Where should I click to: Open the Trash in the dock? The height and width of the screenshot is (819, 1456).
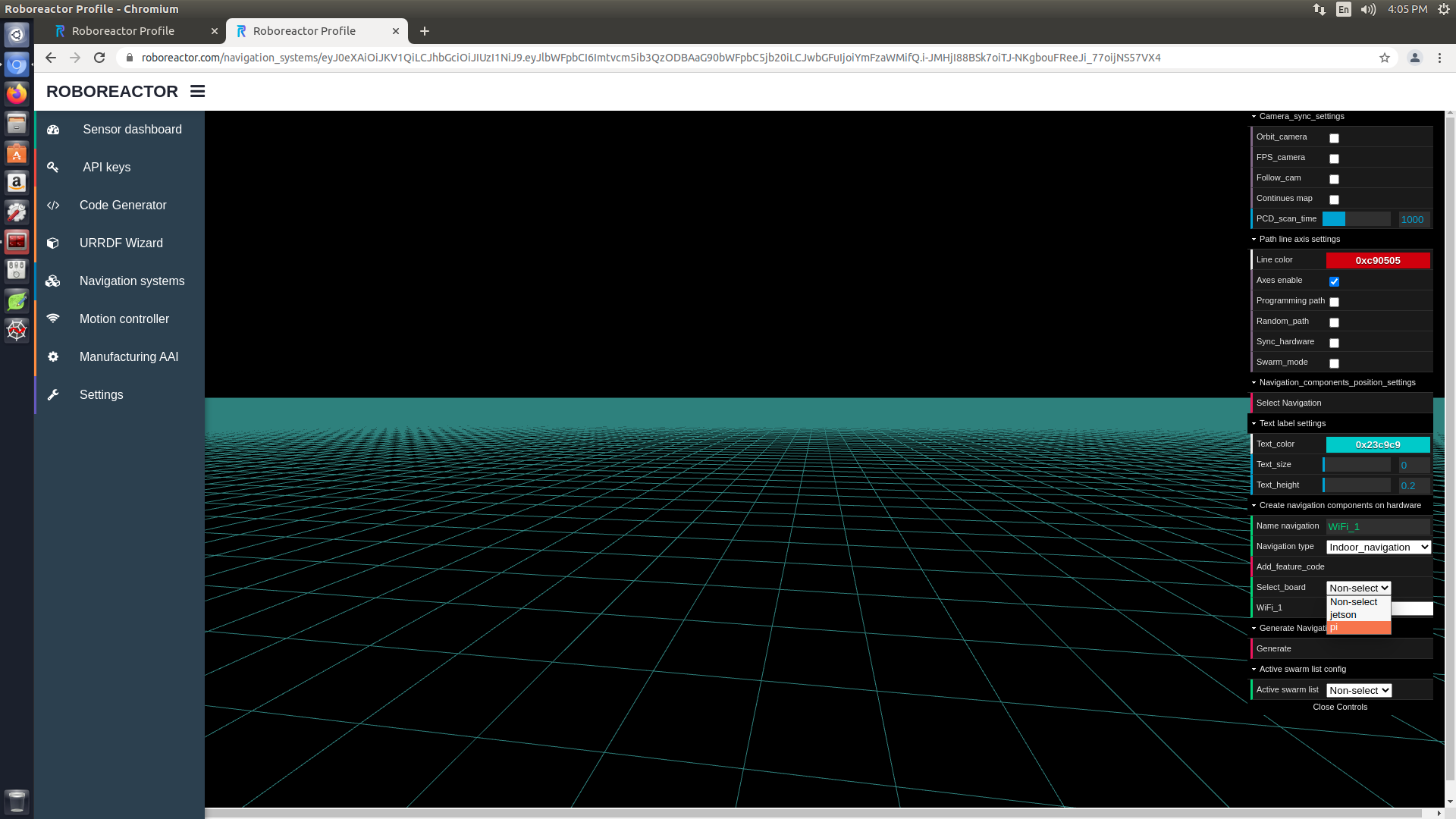pyautogui.click(x=17, y=801)
